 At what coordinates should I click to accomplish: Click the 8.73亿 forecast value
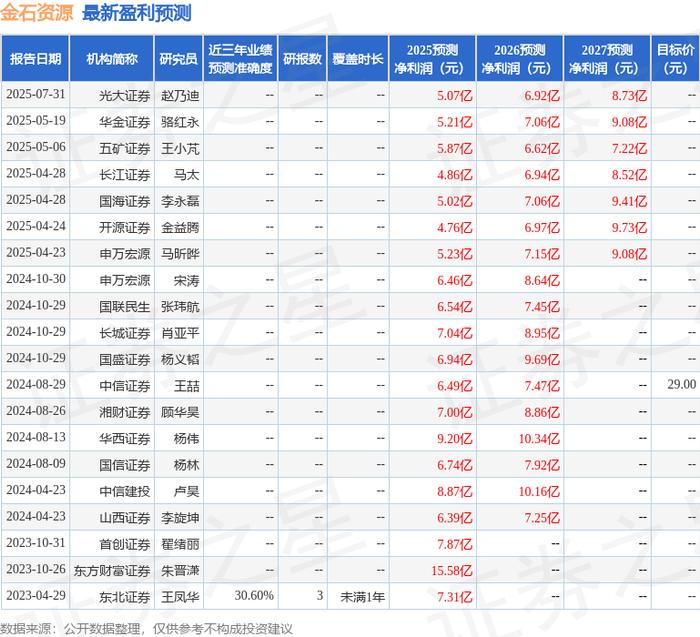point(629,96)
